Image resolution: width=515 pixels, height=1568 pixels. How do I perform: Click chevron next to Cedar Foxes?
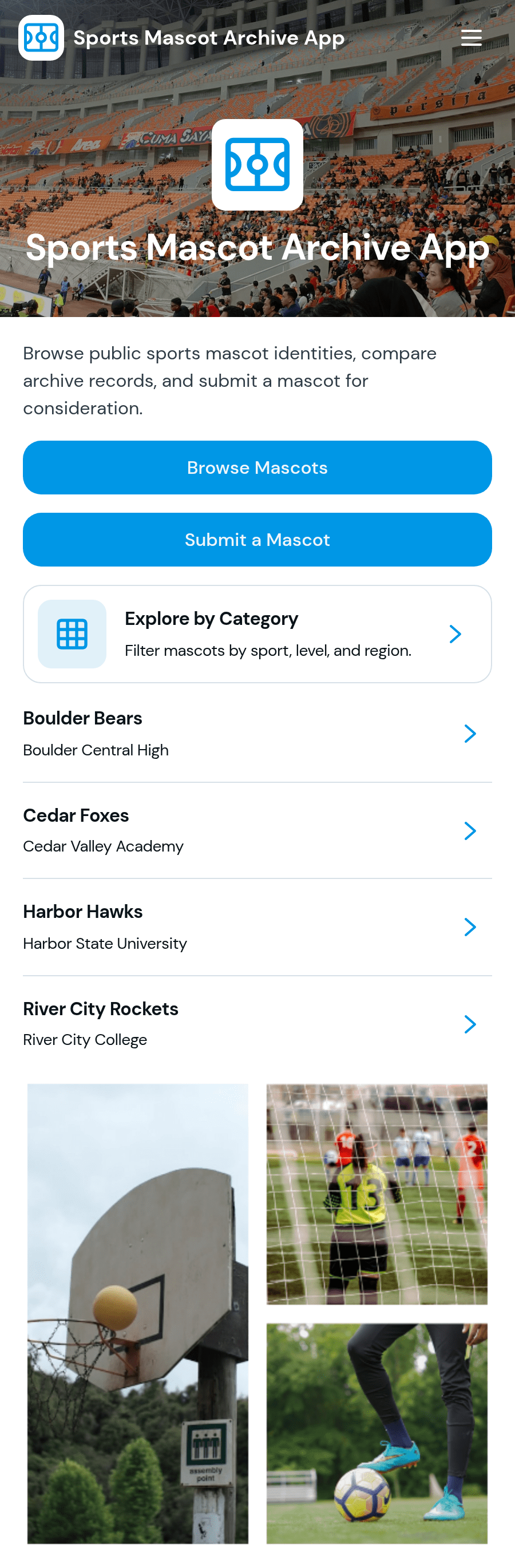tap(469, 830)
